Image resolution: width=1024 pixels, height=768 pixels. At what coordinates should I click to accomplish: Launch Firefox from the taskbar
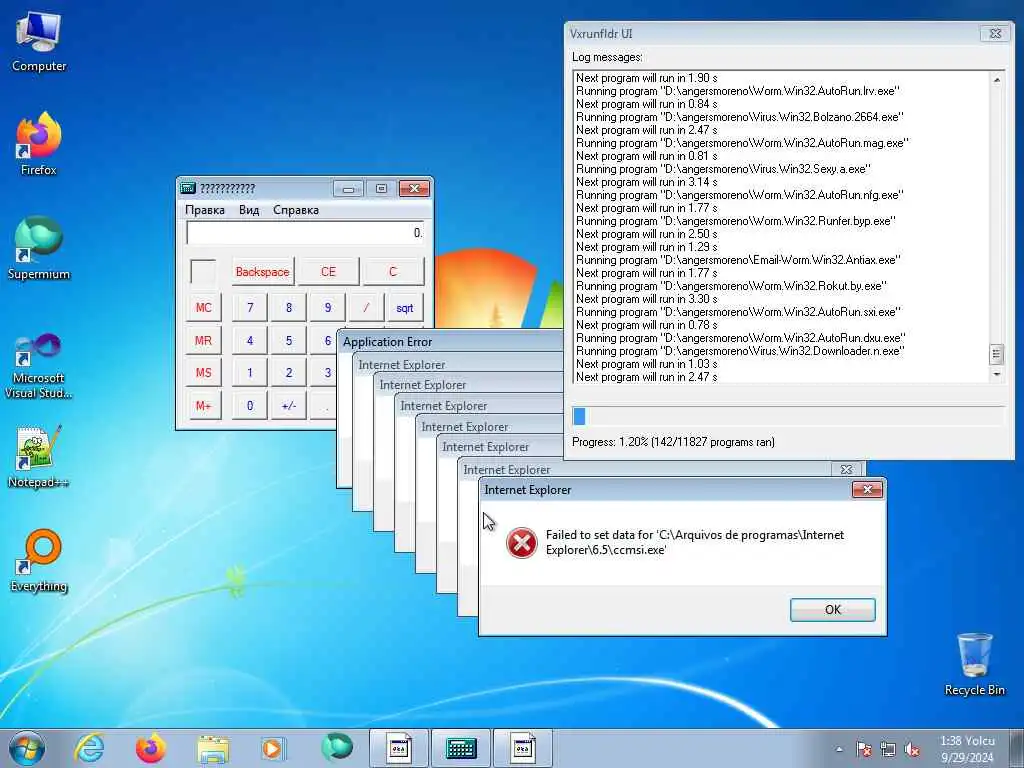(x=150, y=748)
